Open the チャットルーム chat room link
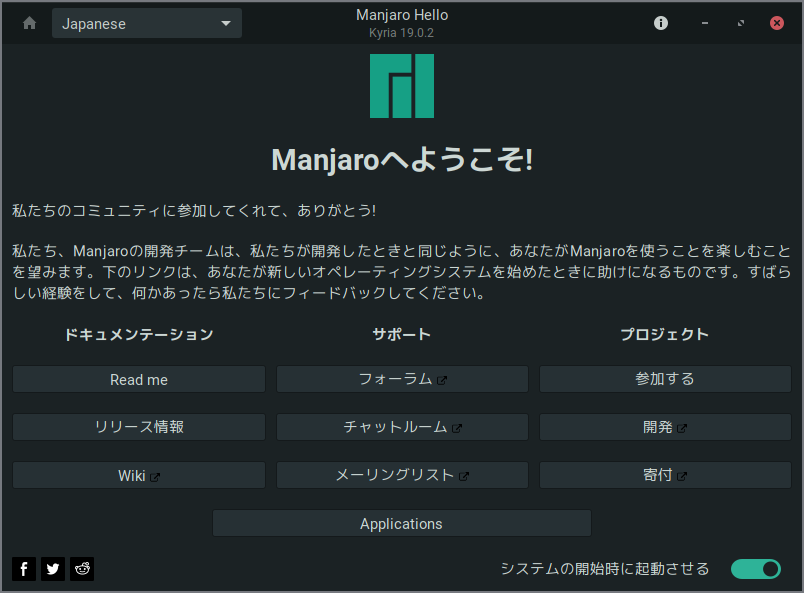804x593 pixels. (402, 427)
